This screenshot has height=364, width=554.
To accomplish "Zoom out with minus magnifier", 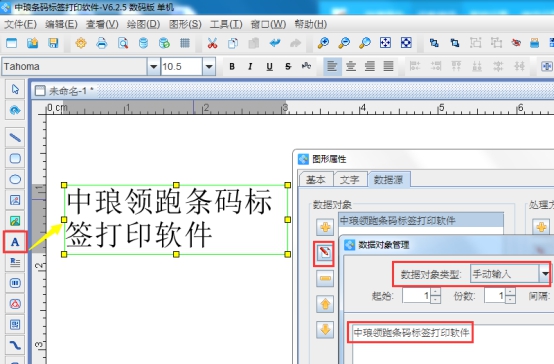I will [x=344, y=43].
